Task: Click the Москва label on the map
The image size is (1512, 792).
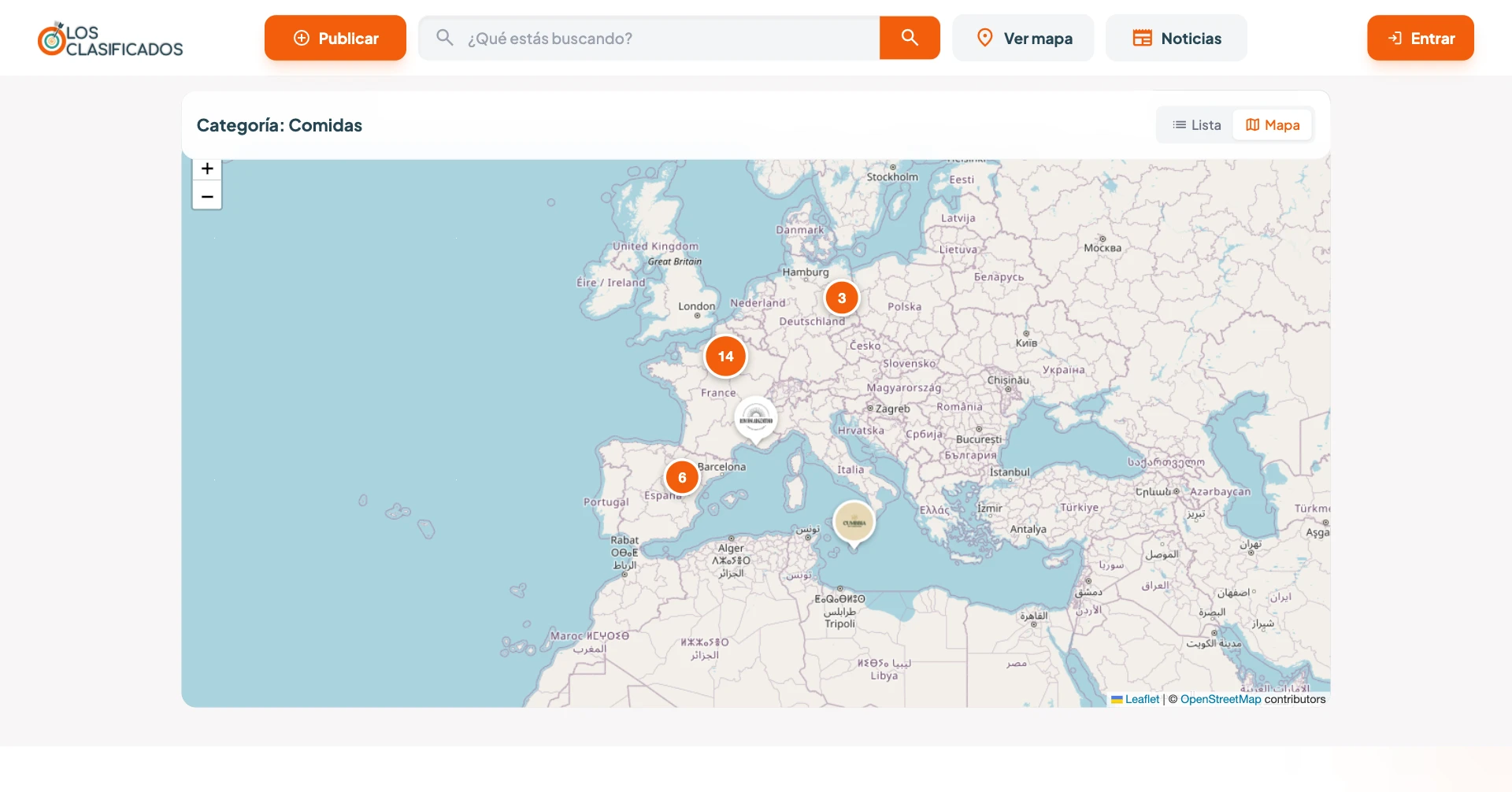Action: tap(1102, 248)
